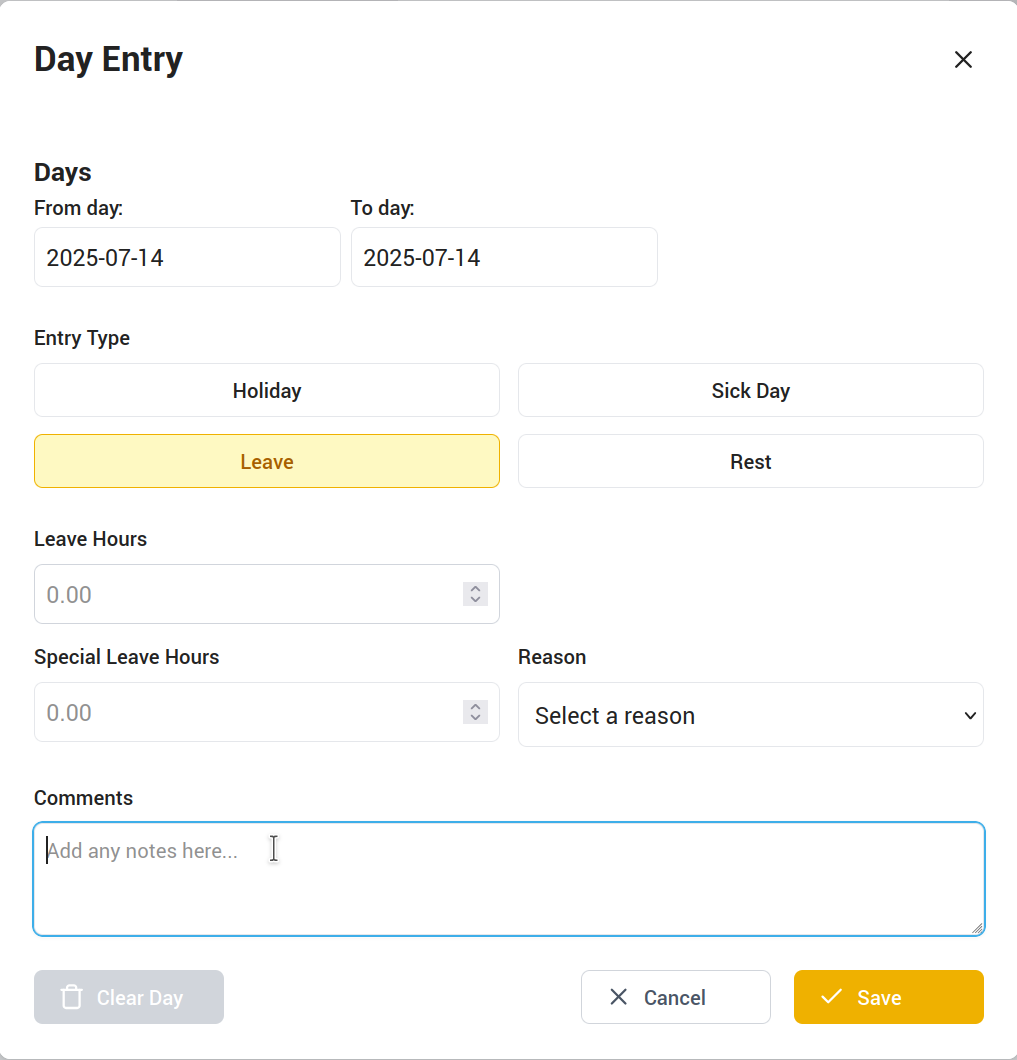Close the Day Entry dialog with X icon
Viewport: 1017px width, 1060px height.
[x=963, y=60]
